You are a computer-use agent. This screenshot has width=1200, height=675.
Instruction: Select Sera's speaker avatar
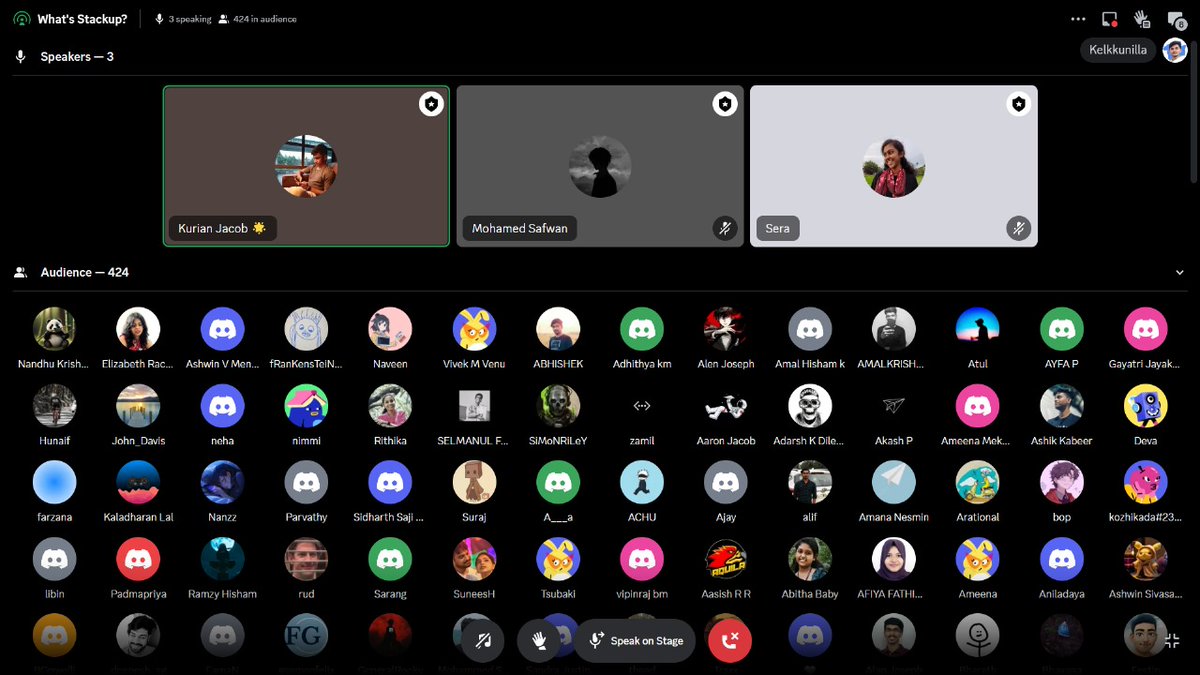pos(894,166)
